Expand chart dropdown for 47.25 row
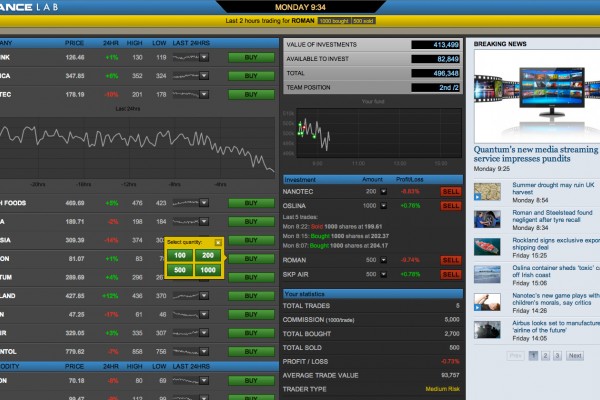Screen dimensions: 600x400 coord(204,314)
